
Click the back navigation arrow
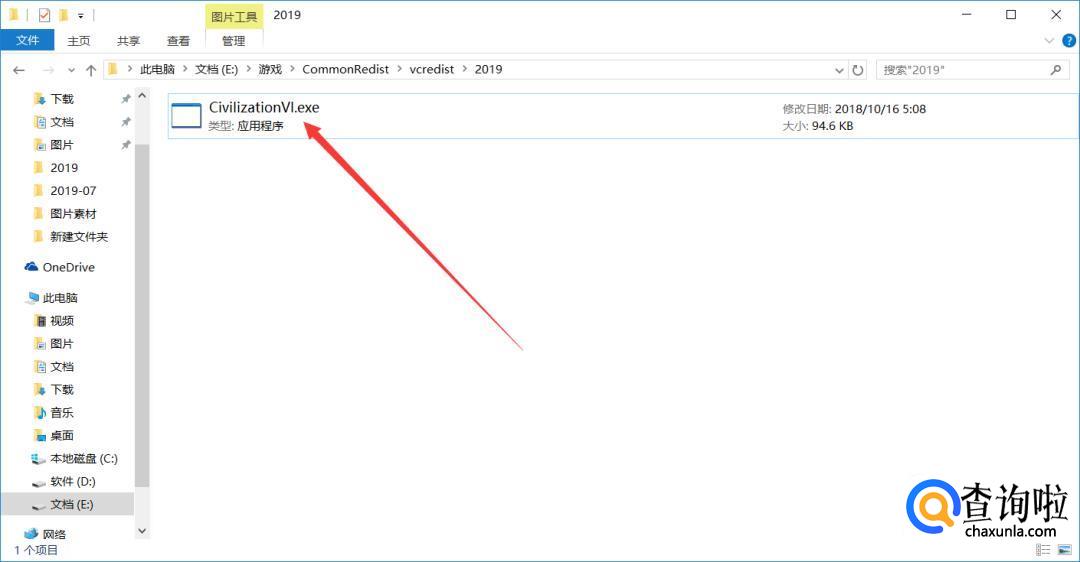(x=19, y=70)
